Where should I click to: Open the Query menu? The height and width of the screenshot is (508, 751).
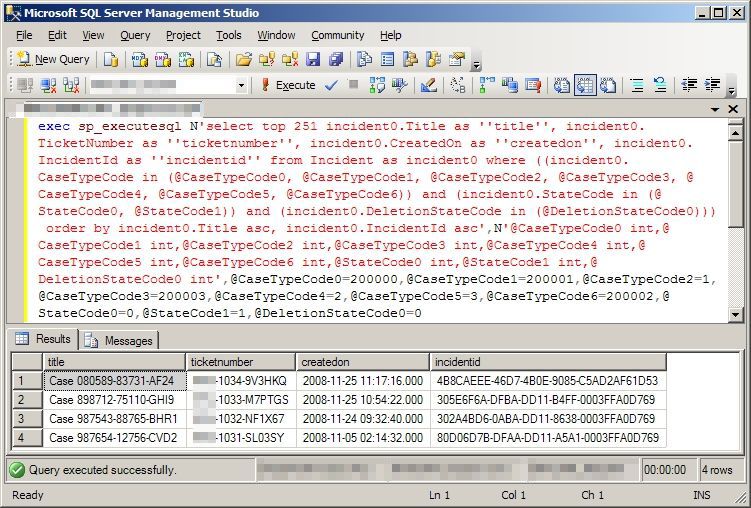click(x=135, y=35)
